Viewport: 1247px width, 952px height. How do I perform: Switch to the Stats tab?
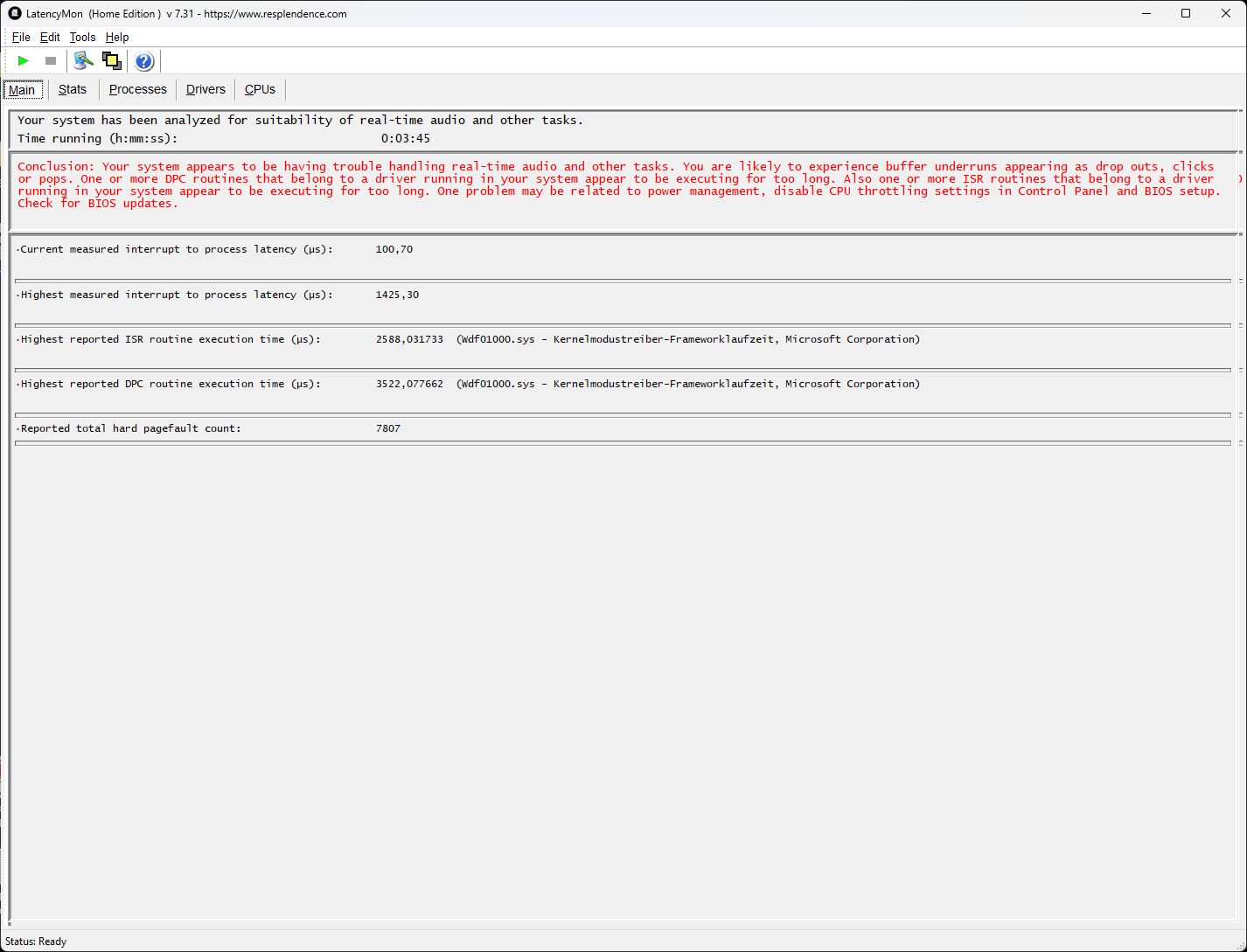(x=73, y=89)
